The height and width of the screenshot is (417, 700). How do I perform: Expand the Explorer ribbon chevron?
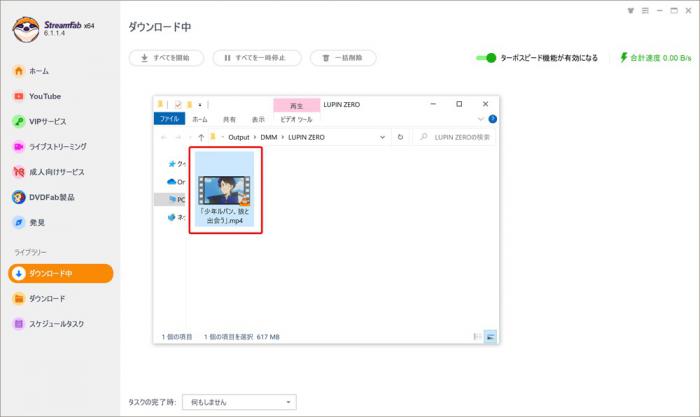pyautogui.click(x=480, y=119)
